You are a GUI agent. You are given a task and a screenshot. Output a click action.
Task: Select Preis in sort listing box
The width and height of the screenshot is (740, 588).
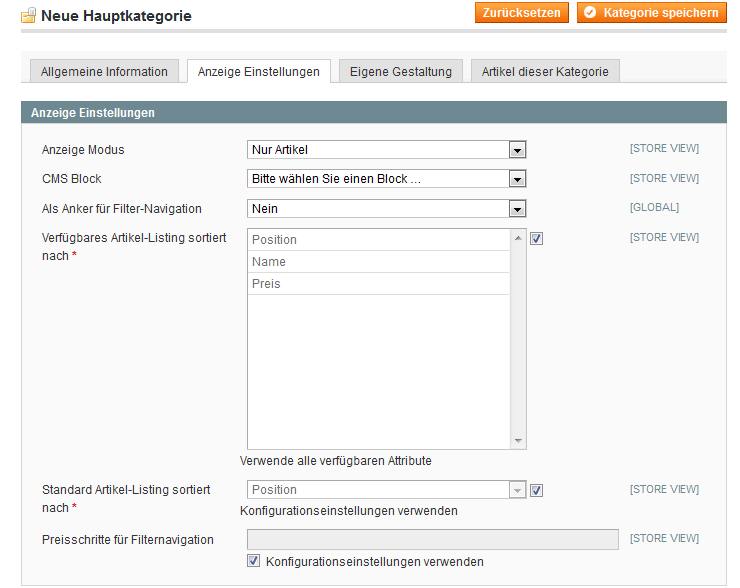click(x=378, y=284)
